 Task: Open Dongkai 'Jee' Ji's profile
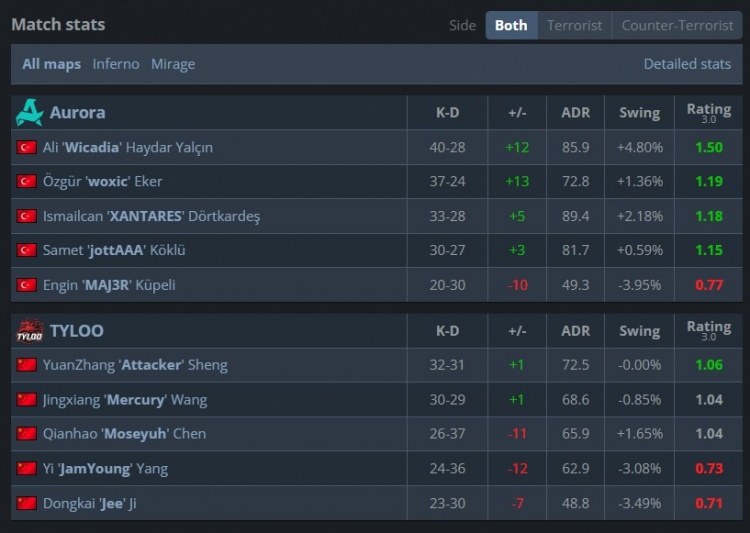[89, 503]
